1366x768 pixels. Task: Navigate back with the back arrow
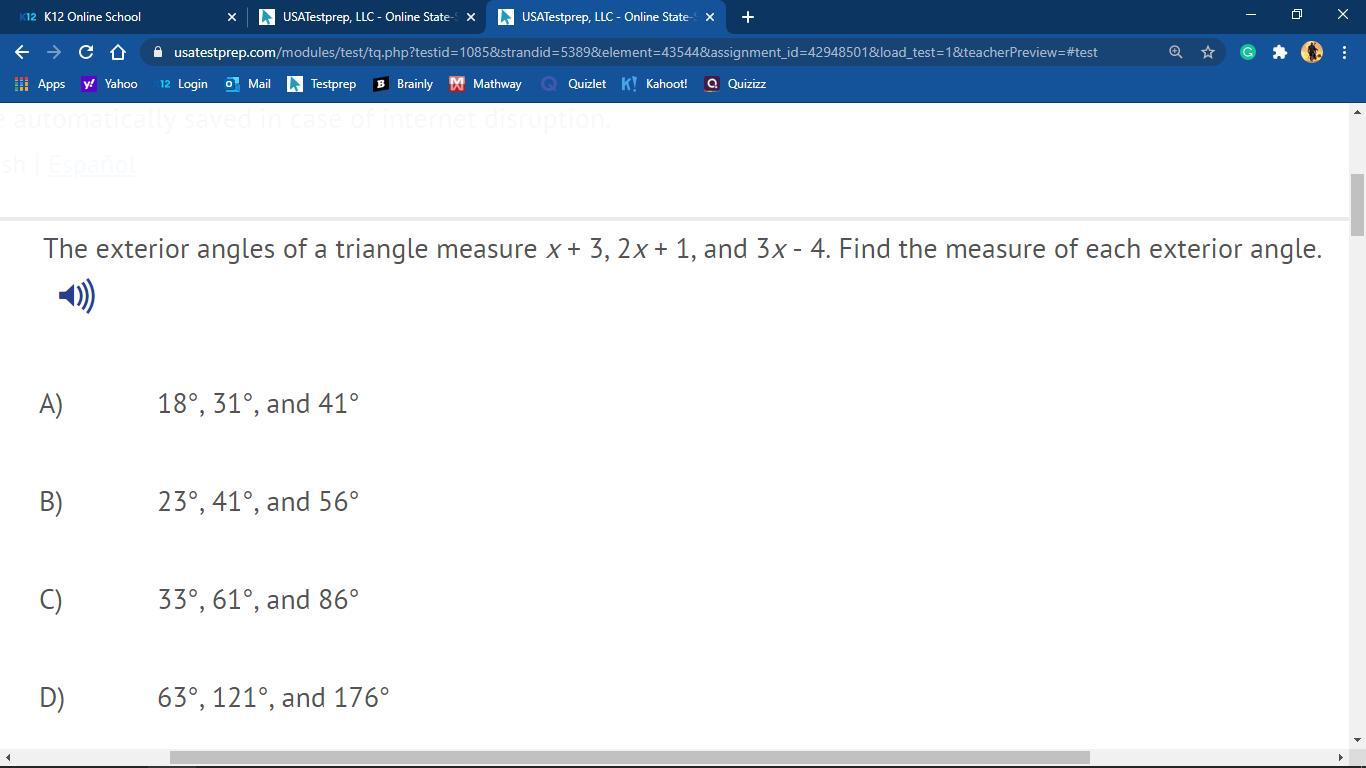pos(22,52)
